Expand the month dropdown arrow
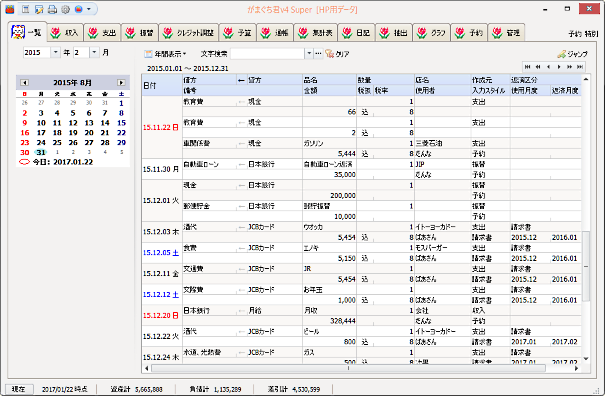Image resolution: width=605 pixels, height=396 pixels. pos(95,52)
